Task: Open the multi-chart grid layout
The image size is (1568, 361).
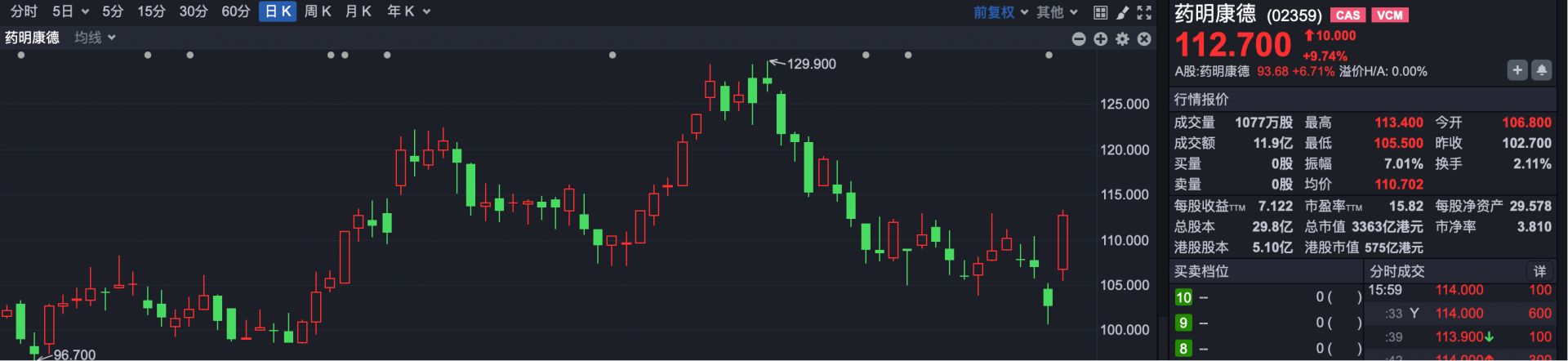Action: (x=1101, y=12)
